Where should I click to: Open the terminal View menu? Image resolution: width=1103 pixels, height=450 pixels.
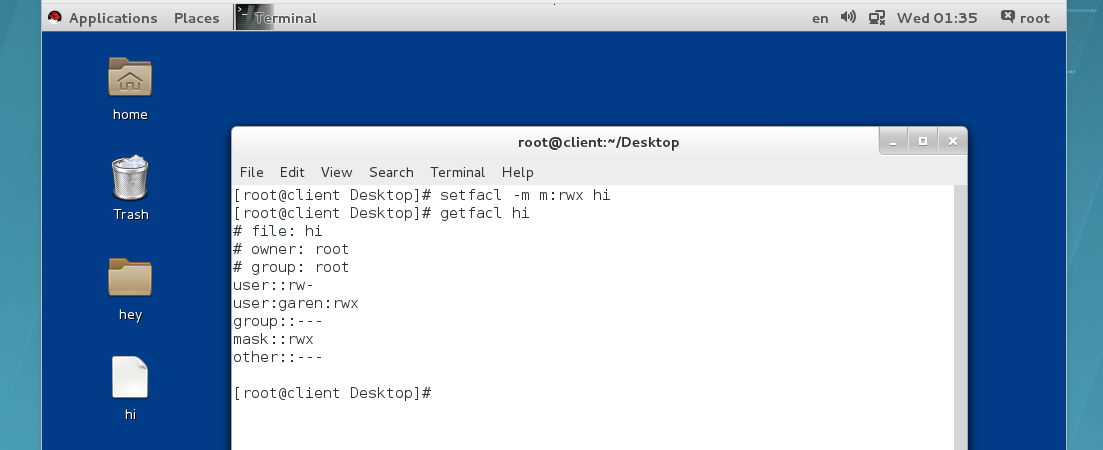(x=336, y=172)
